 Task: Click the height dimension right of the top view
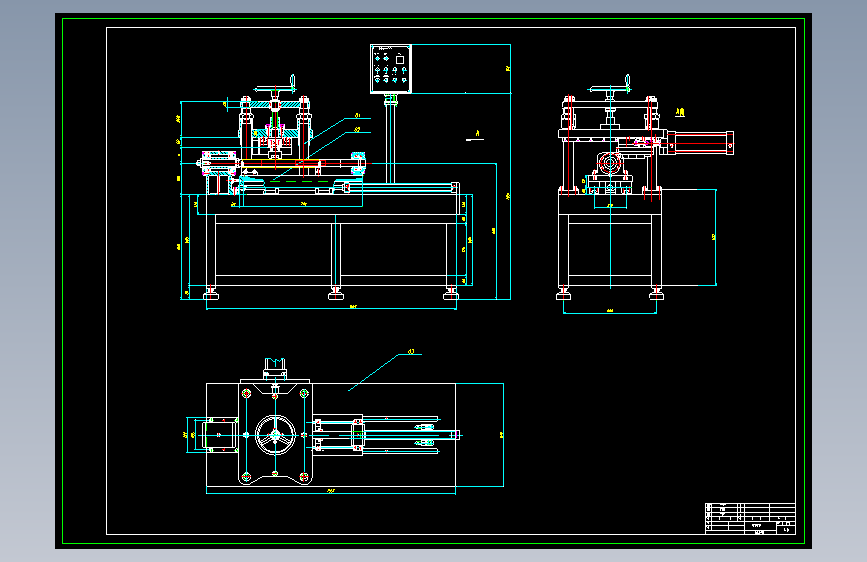click(503, 435)
